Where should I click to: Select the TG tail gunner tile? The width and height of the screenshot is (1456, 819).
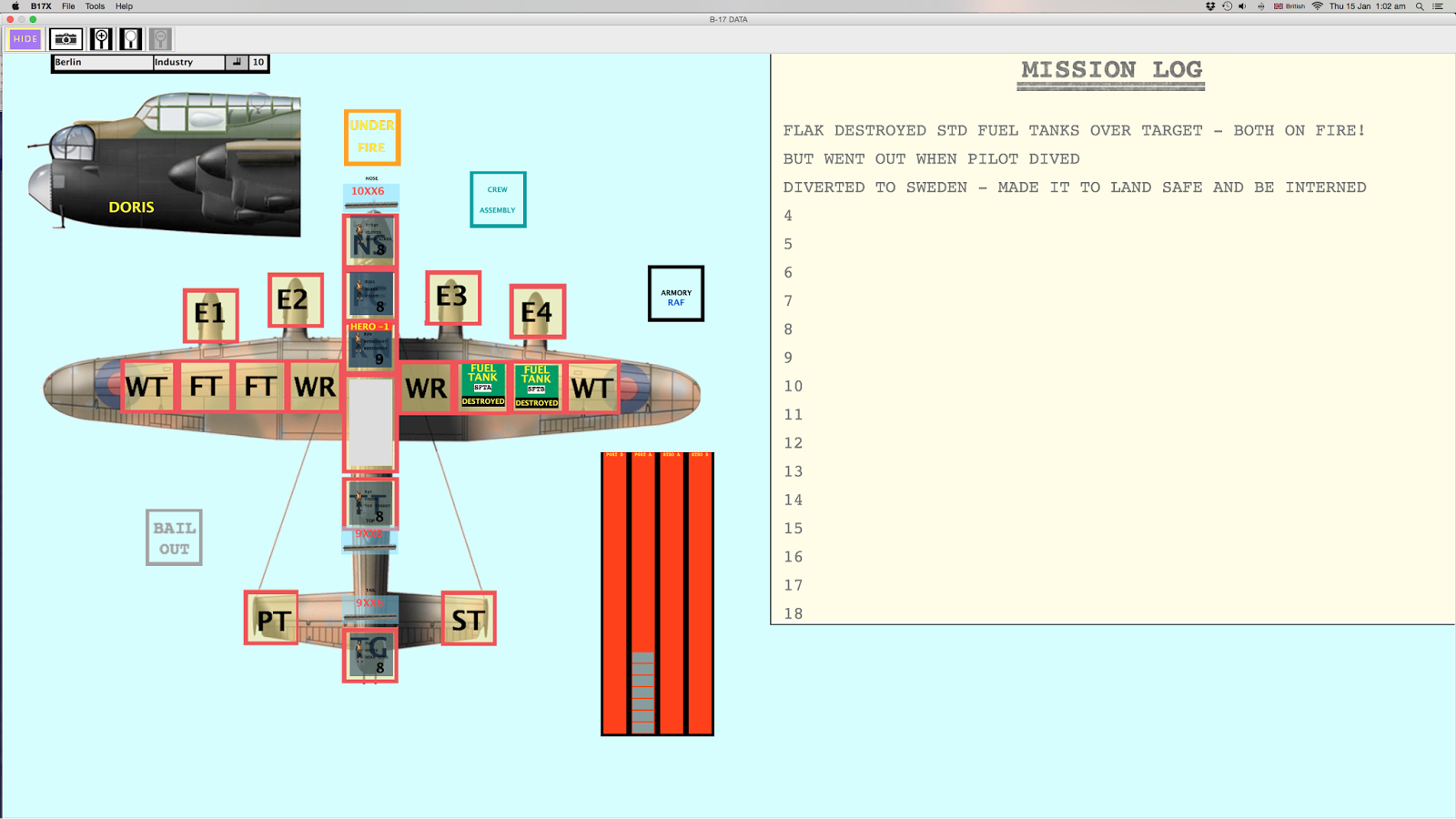(370, 655)
